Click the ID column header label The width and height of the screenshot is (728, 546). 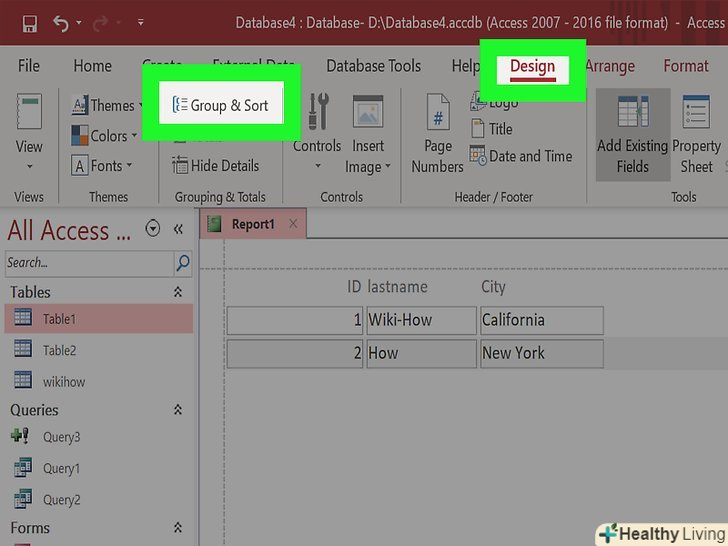coord(354,287)
